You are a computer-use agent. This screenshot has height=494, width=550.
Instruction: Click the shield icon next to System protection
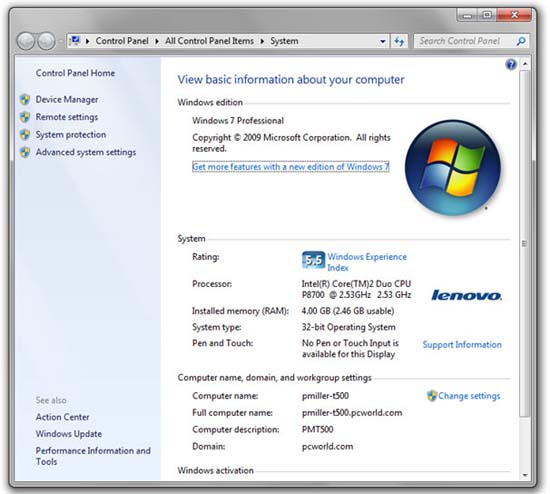tap(25, 135)
